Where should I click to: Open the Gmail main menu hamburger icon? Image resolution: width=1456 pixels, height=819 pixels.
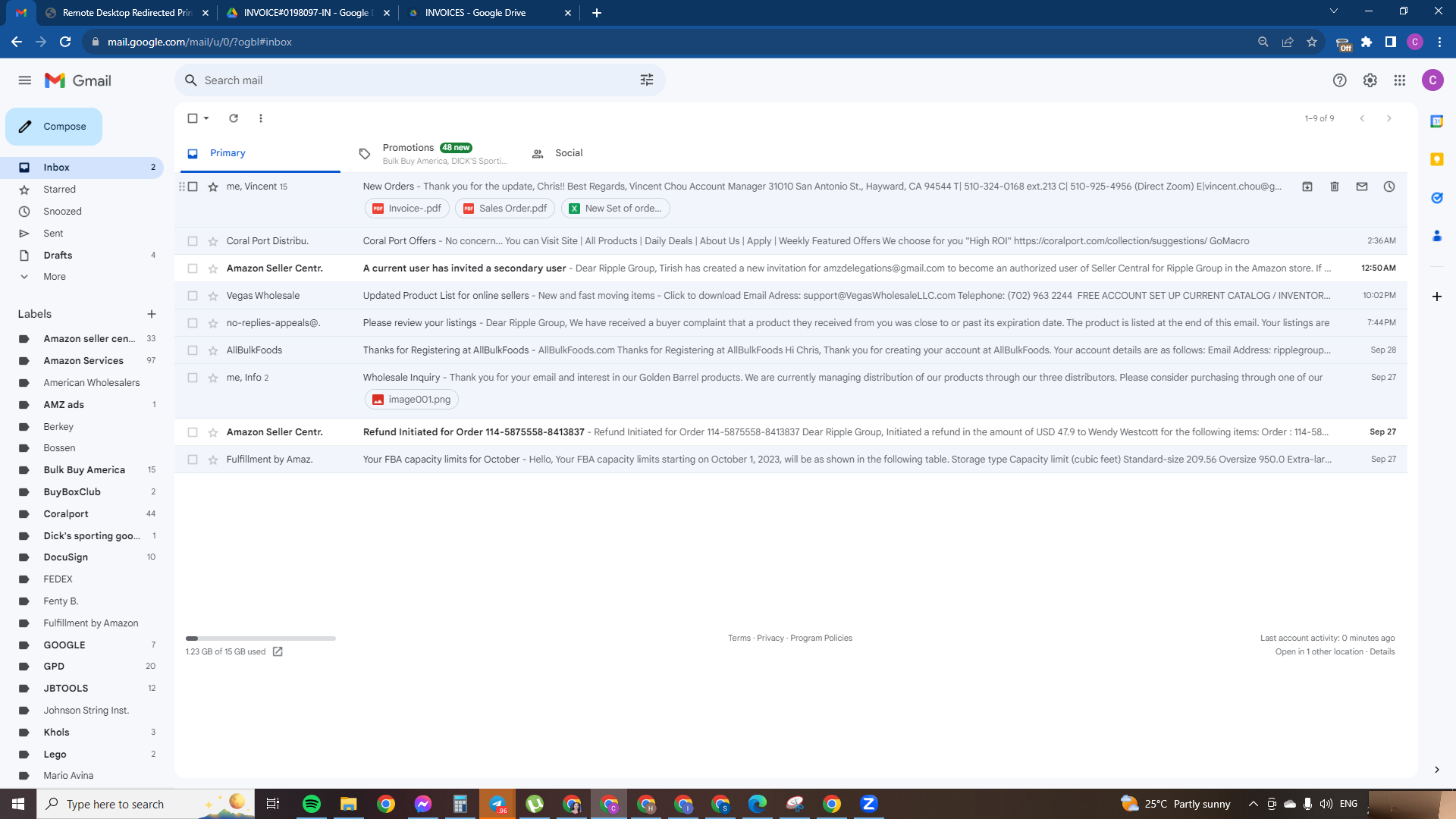tap(25, 80)
